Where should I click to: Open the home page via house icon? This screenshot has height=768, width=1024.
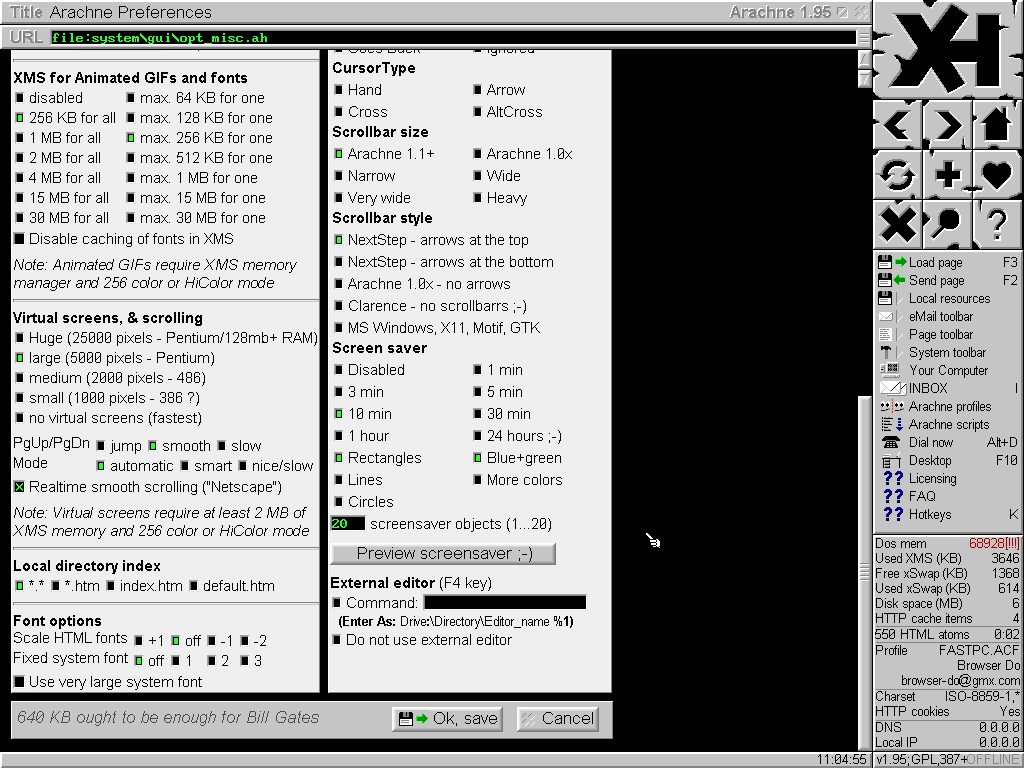997,123
